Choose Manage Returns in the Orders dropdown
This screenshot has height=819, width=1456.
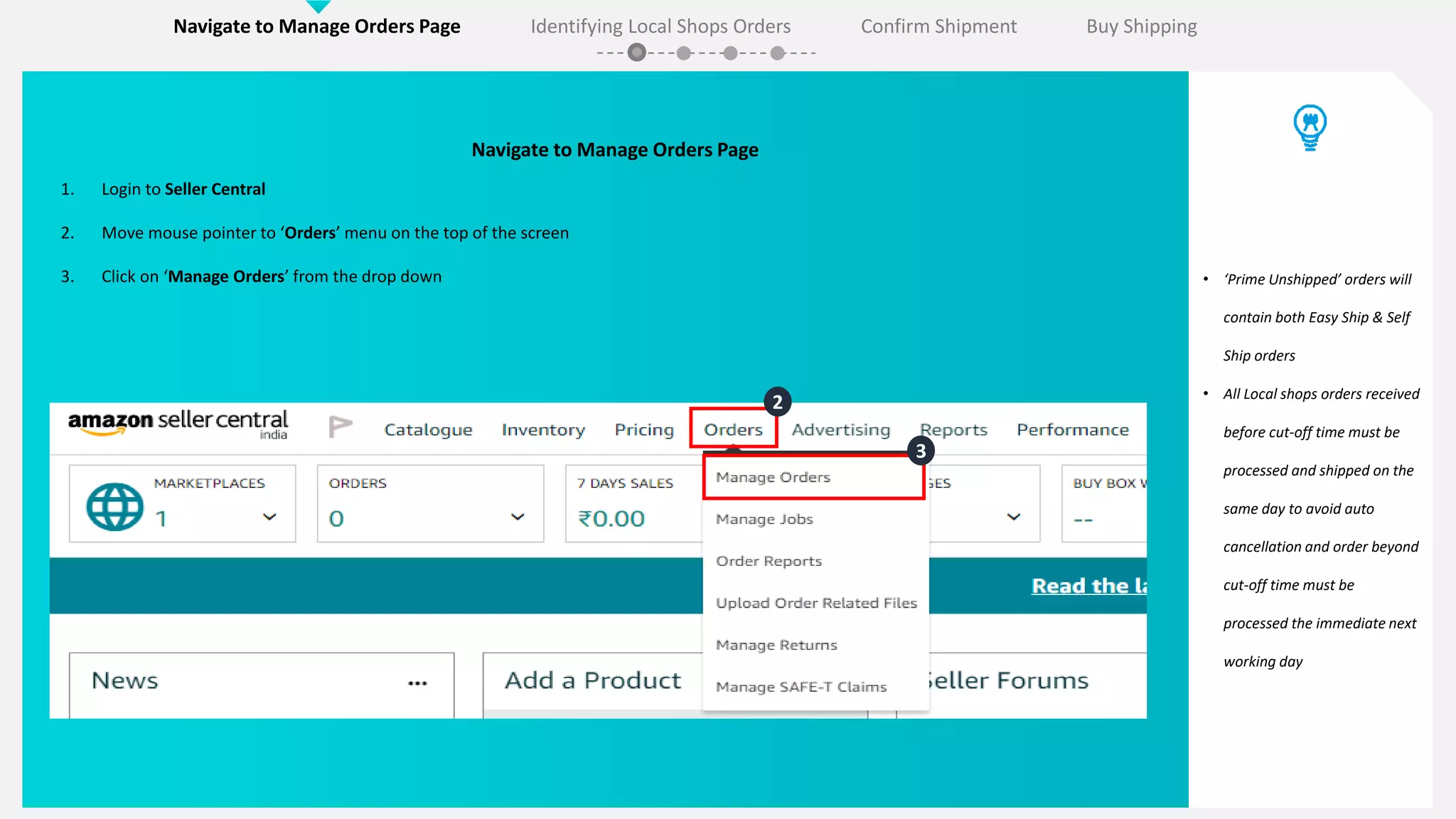776,645
